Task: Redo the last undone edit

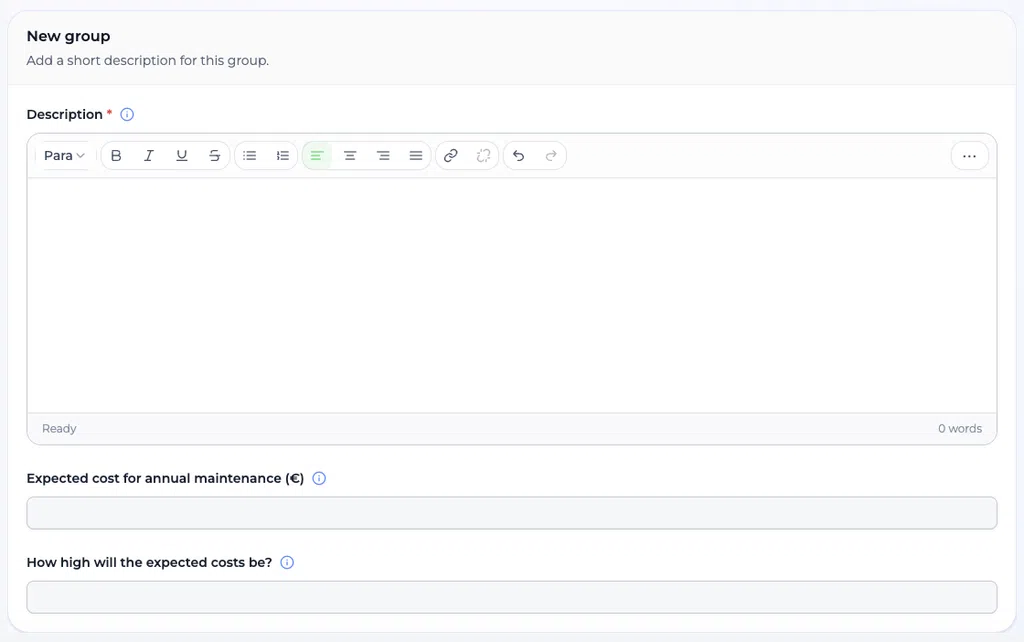Action: [551, 155]
